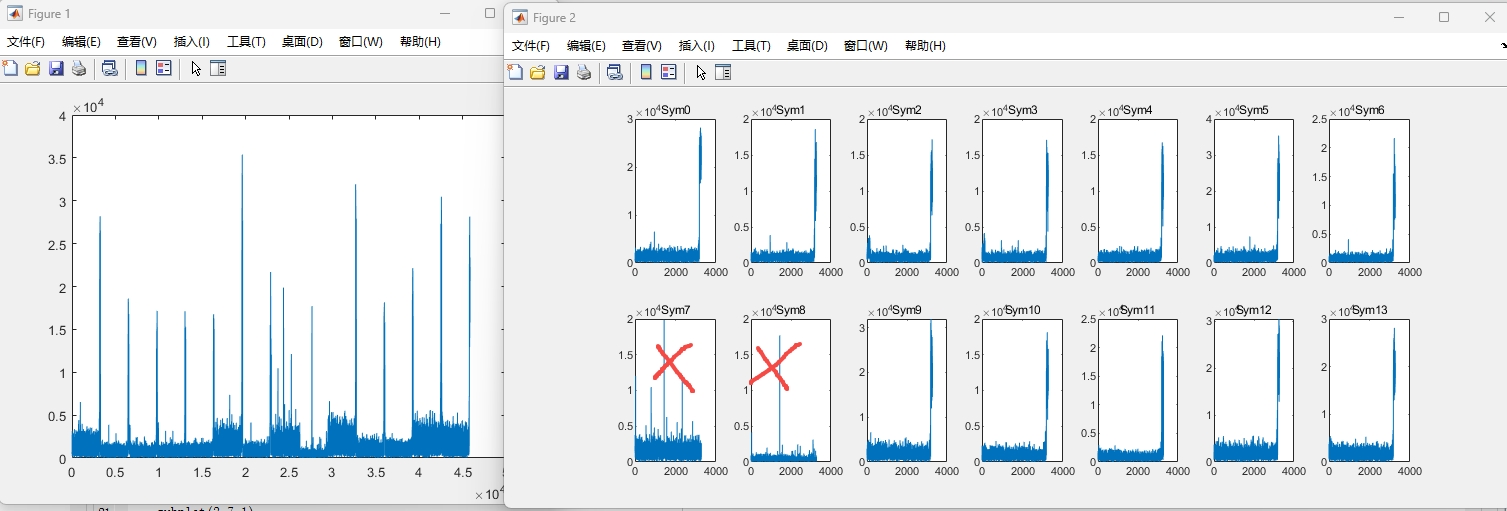Viewport: 1507px width, 511px height.
Task: Maximize the Figure 2 window
Action: tap(1444, 17)
